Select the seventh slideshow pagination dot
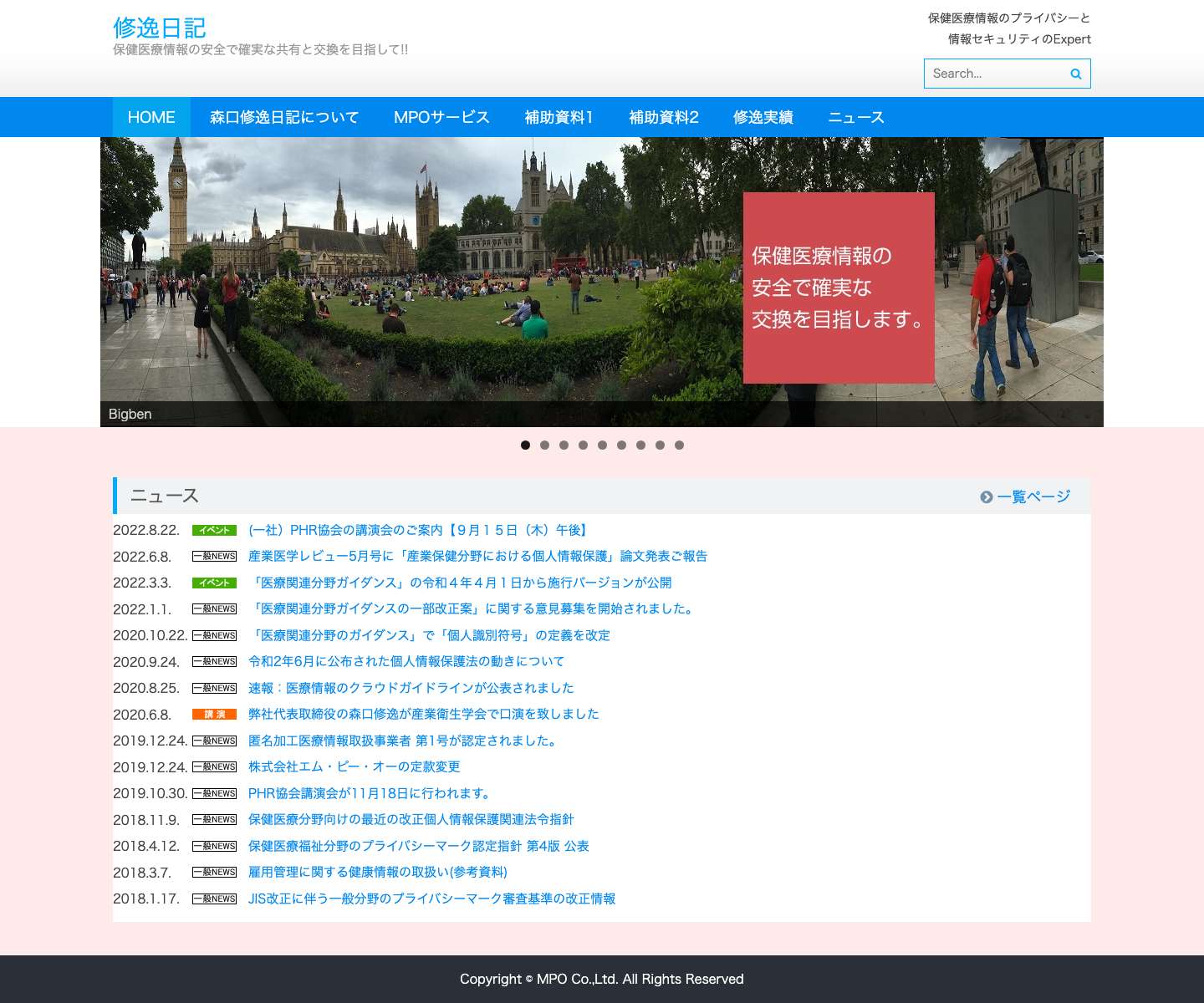The image size is (1204, 1003). pos(640,445)
